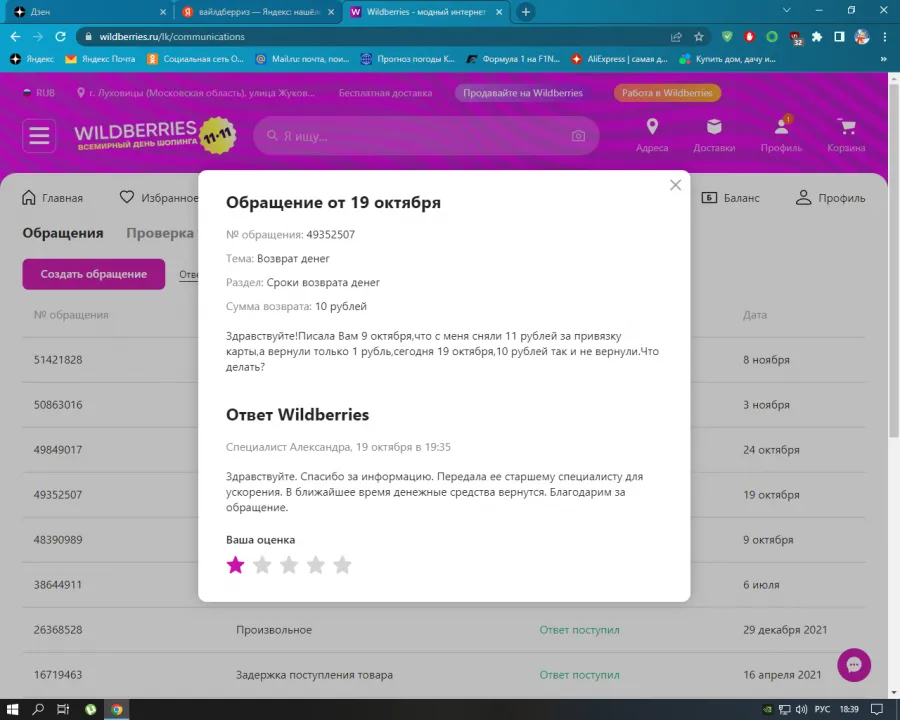Image resolution: width=900 pixels, height=720 pixels.
Task: Click 'Продавайте на Wildberries' pill
Action: (523, 93)
